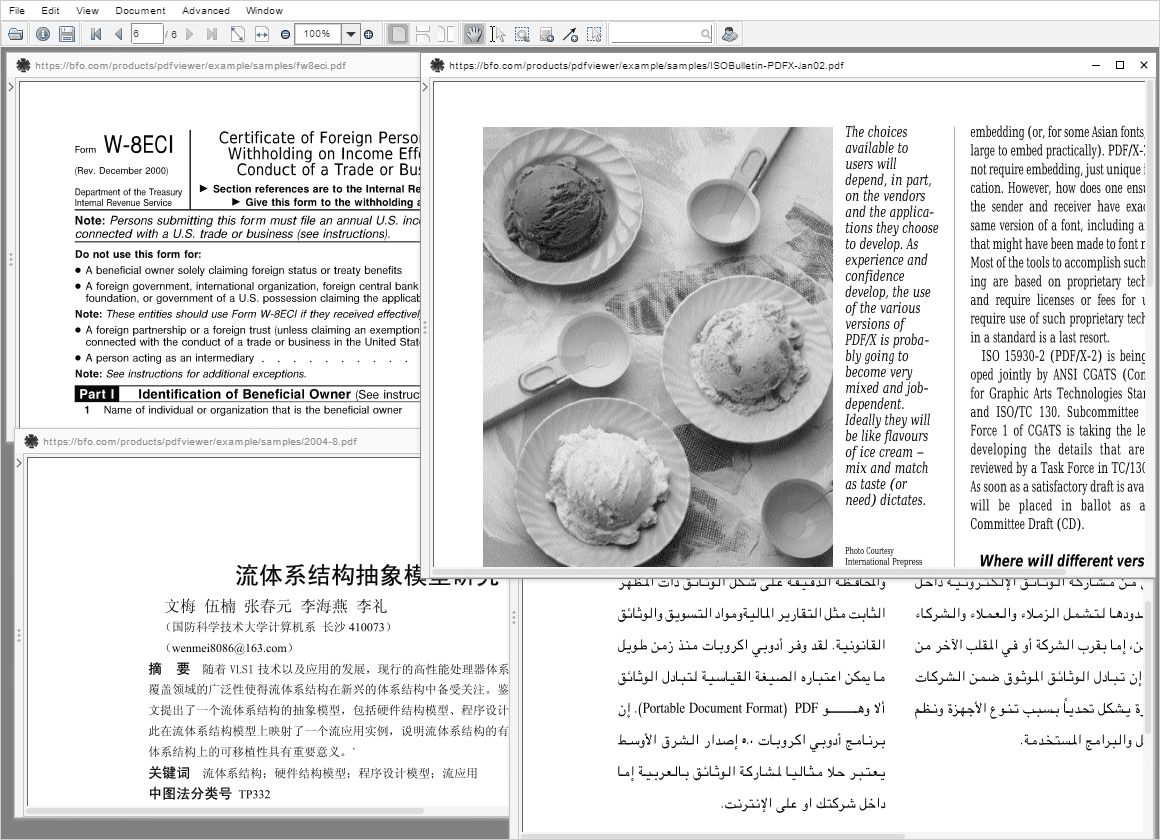Open the View menu
The image size is (1160, 840).
[87, 10]
